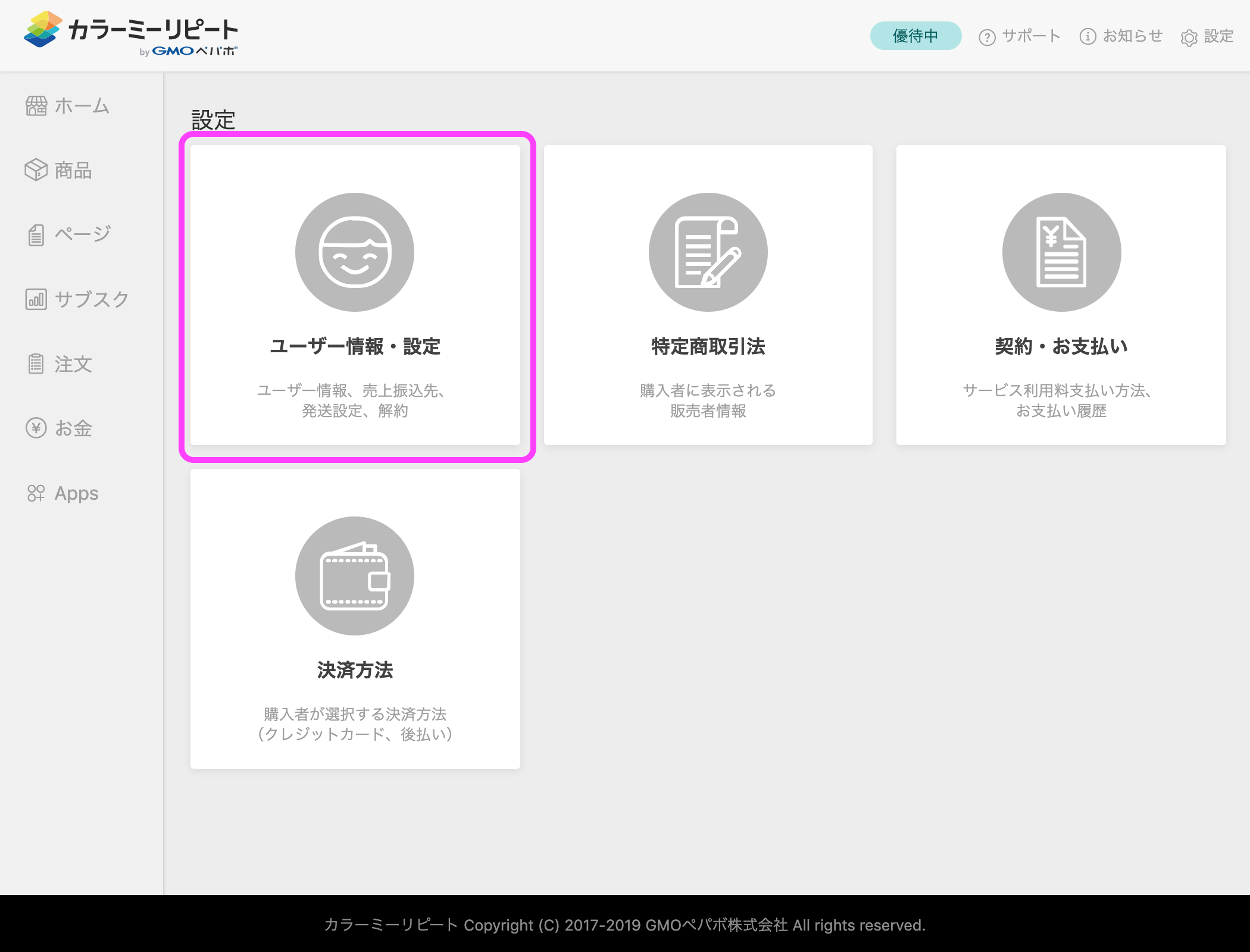Viewport: 1250px width, 952px height.
Task: Click the お知らせ info icon
Action: tap(1088, 36)
